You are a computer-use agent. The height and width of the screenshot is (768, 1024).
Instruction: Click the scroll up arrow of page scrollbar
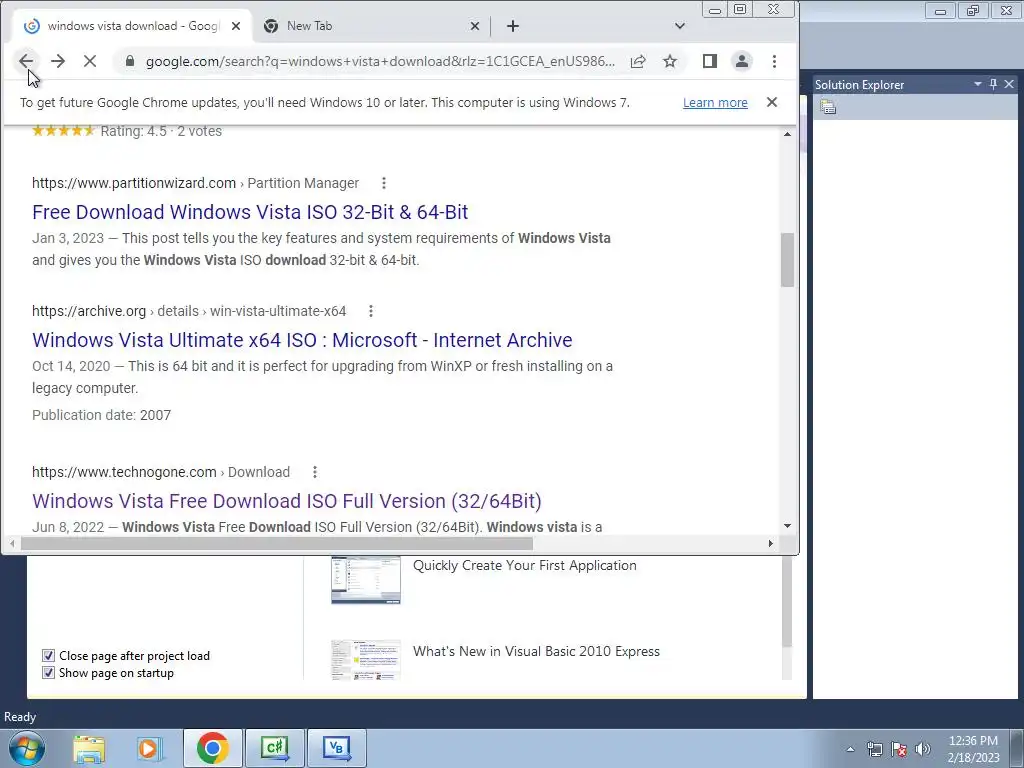(x=788, y=134)
